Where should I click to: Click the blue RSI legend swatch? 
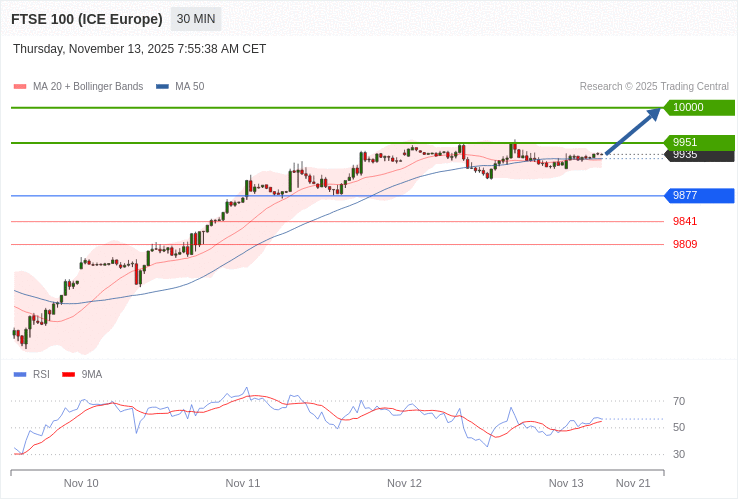[x=20, y=375]
